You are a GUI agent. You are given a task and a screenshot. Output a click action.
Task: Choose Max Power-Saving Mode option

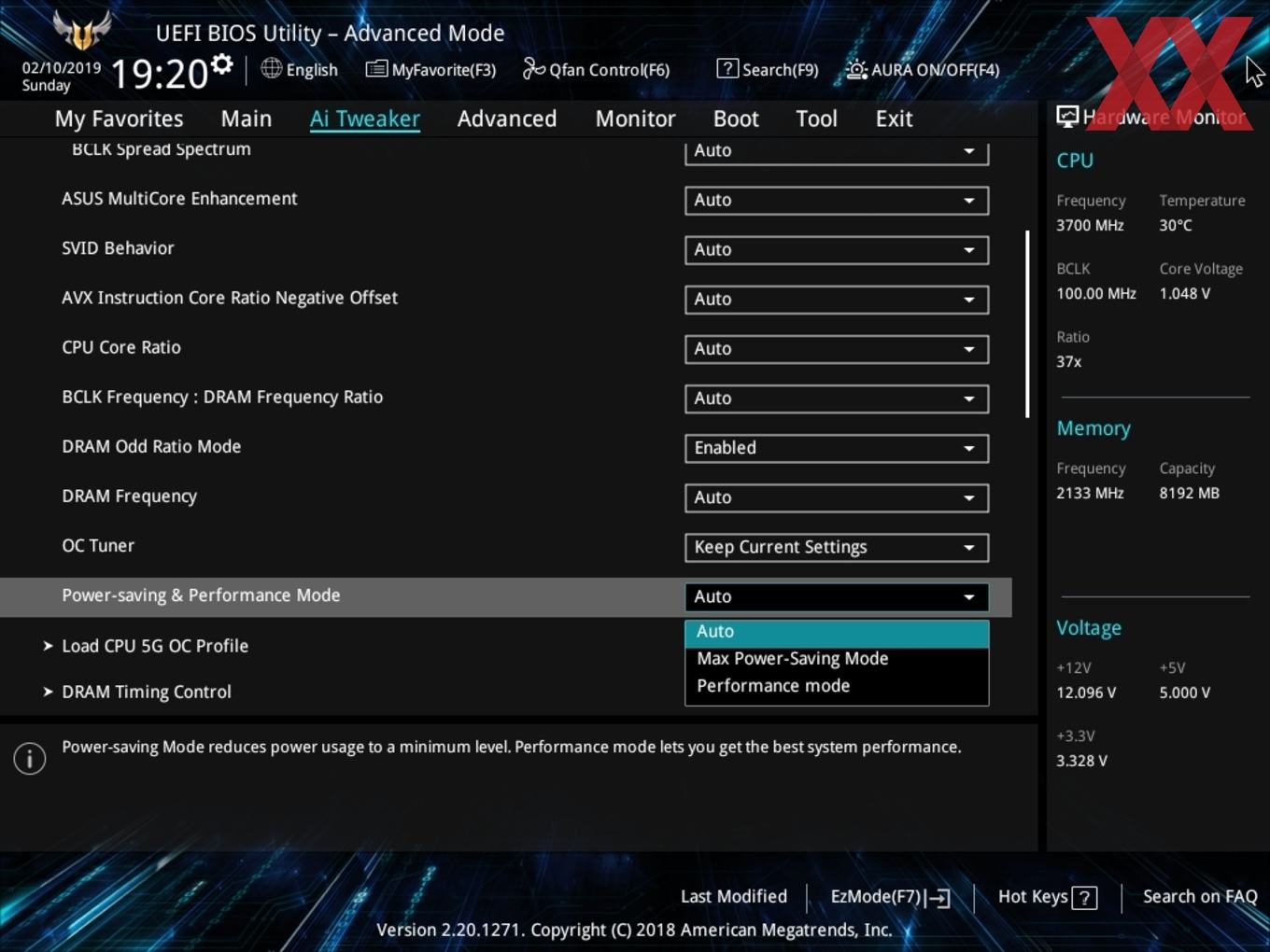point(837,658)
